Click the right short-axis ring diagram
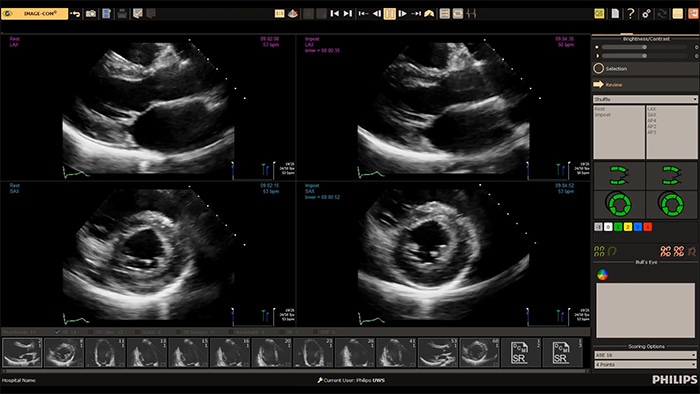This screenshot has height=394, width=700. coord(671,204)
